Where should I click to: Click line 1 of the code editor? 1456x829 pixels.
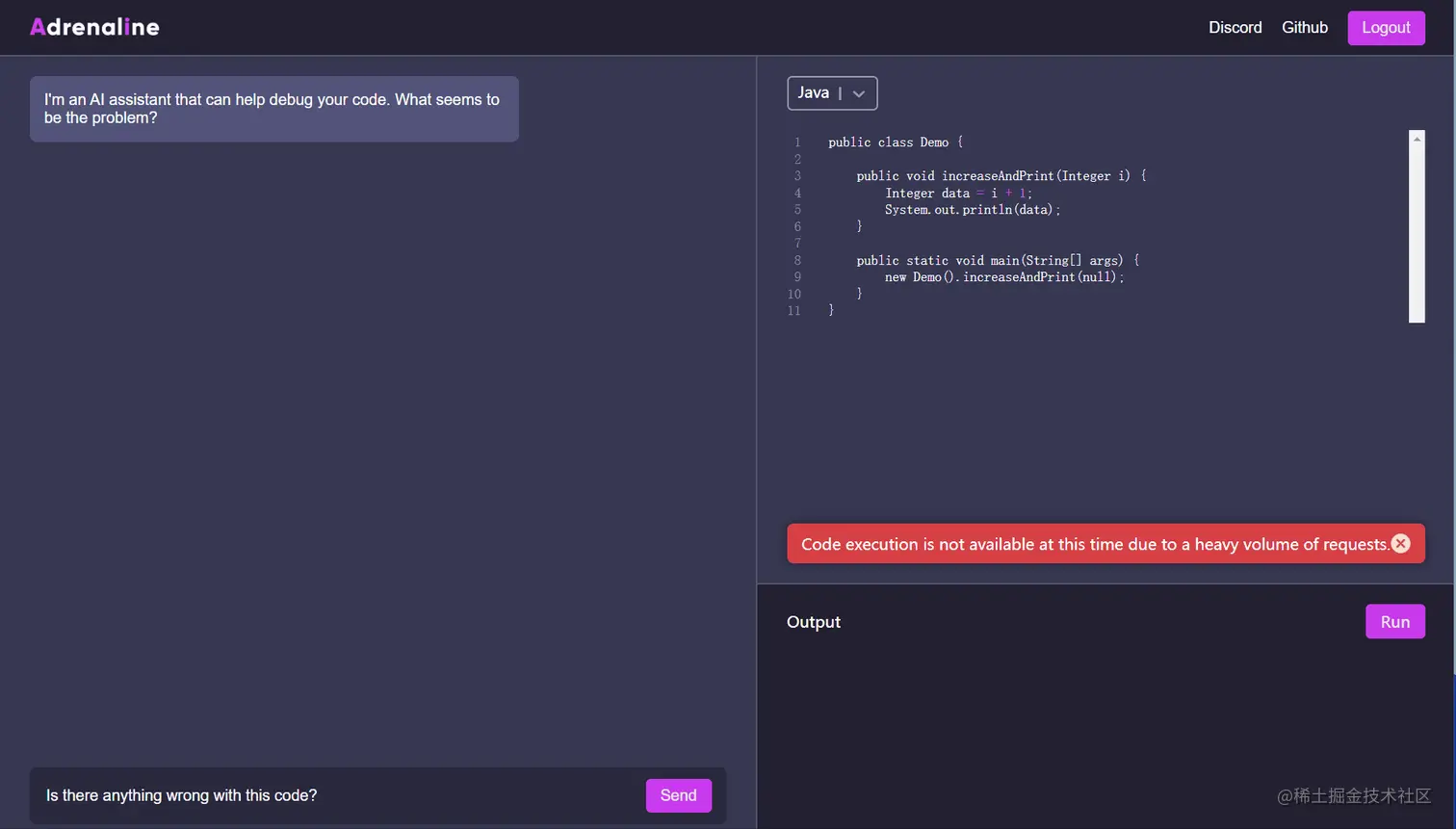tap(896, 142)
